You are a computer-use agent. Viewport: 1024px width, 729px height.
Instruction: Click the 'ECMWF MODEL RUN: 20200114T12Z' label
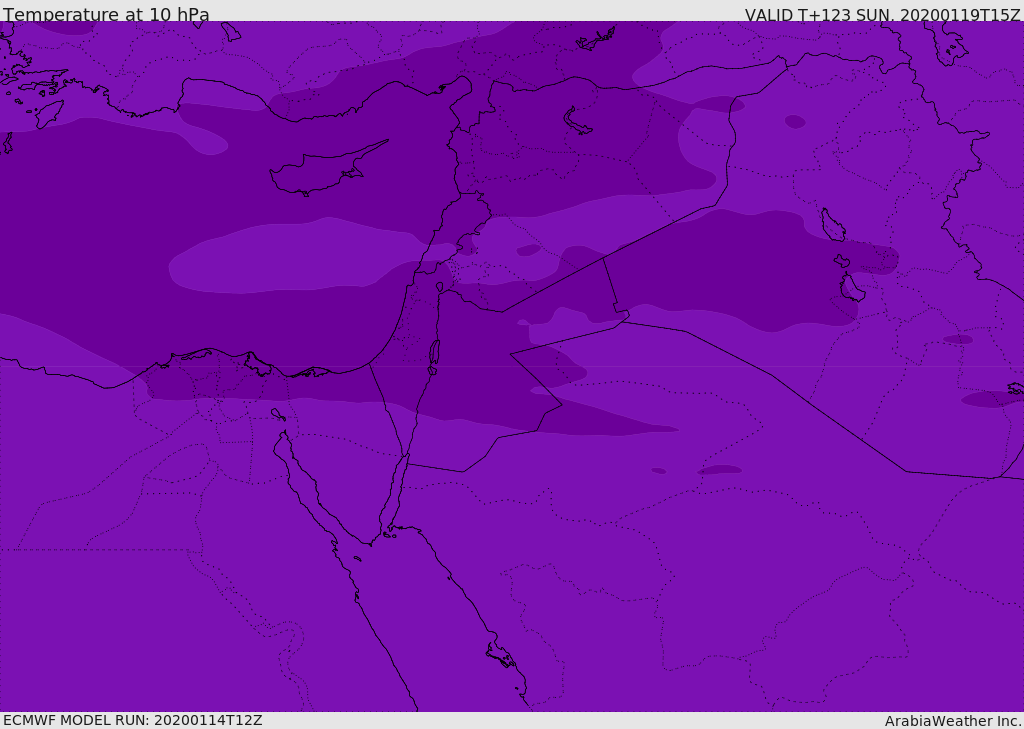click(133, 720)
